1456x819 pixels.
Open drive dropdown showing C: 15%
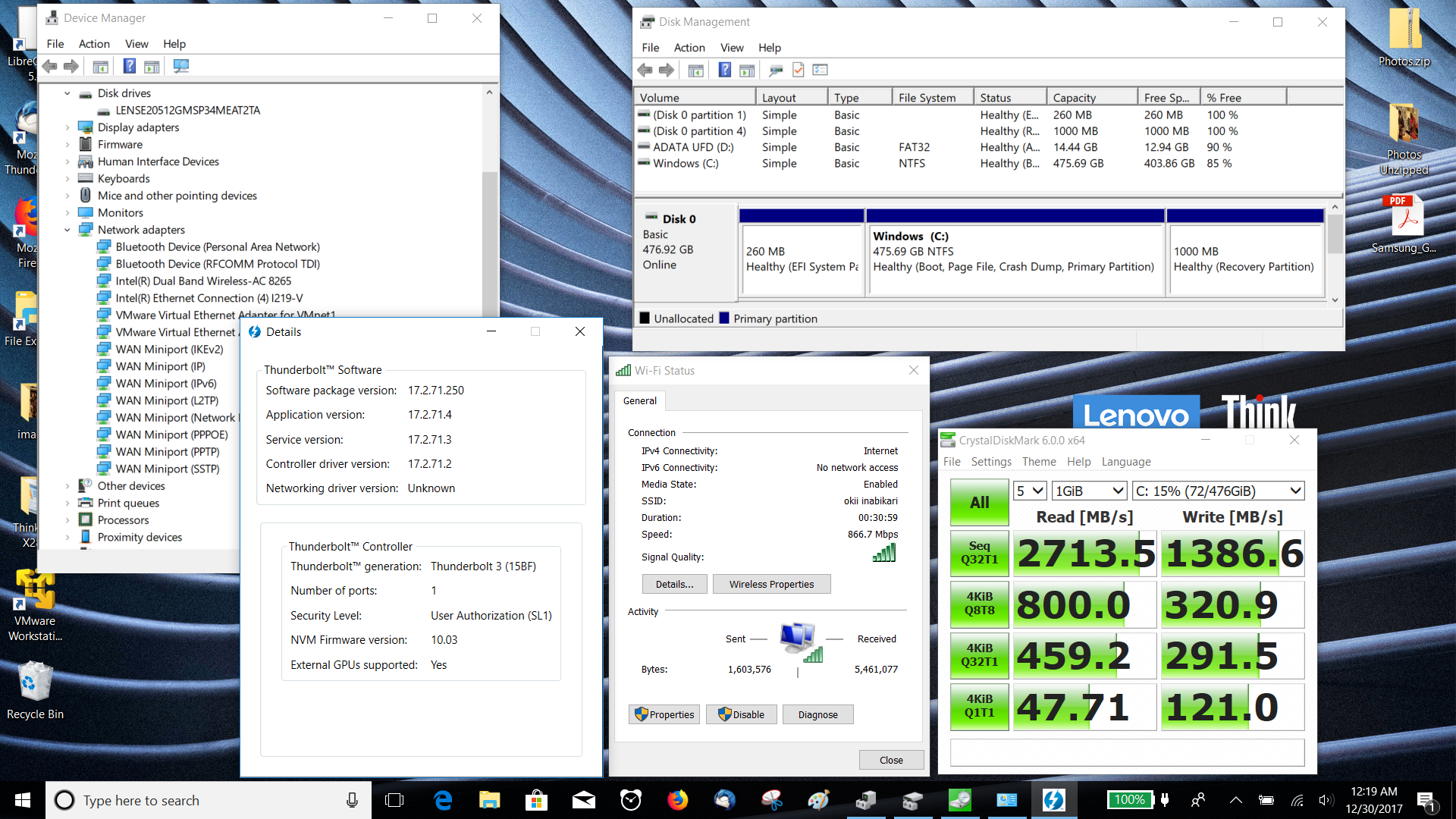coord(1219,491)
